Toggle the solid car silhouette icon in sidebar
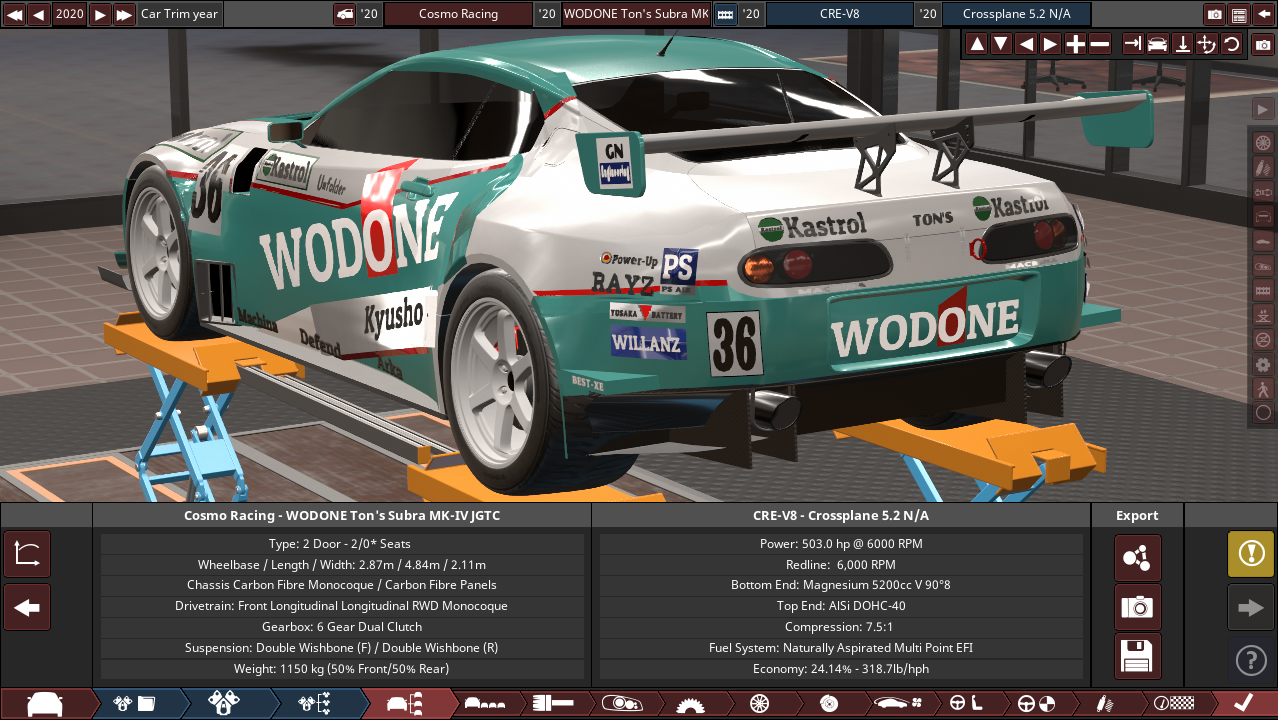Viewport: 1278px width, 720px height. click(x=1263, y=241)
